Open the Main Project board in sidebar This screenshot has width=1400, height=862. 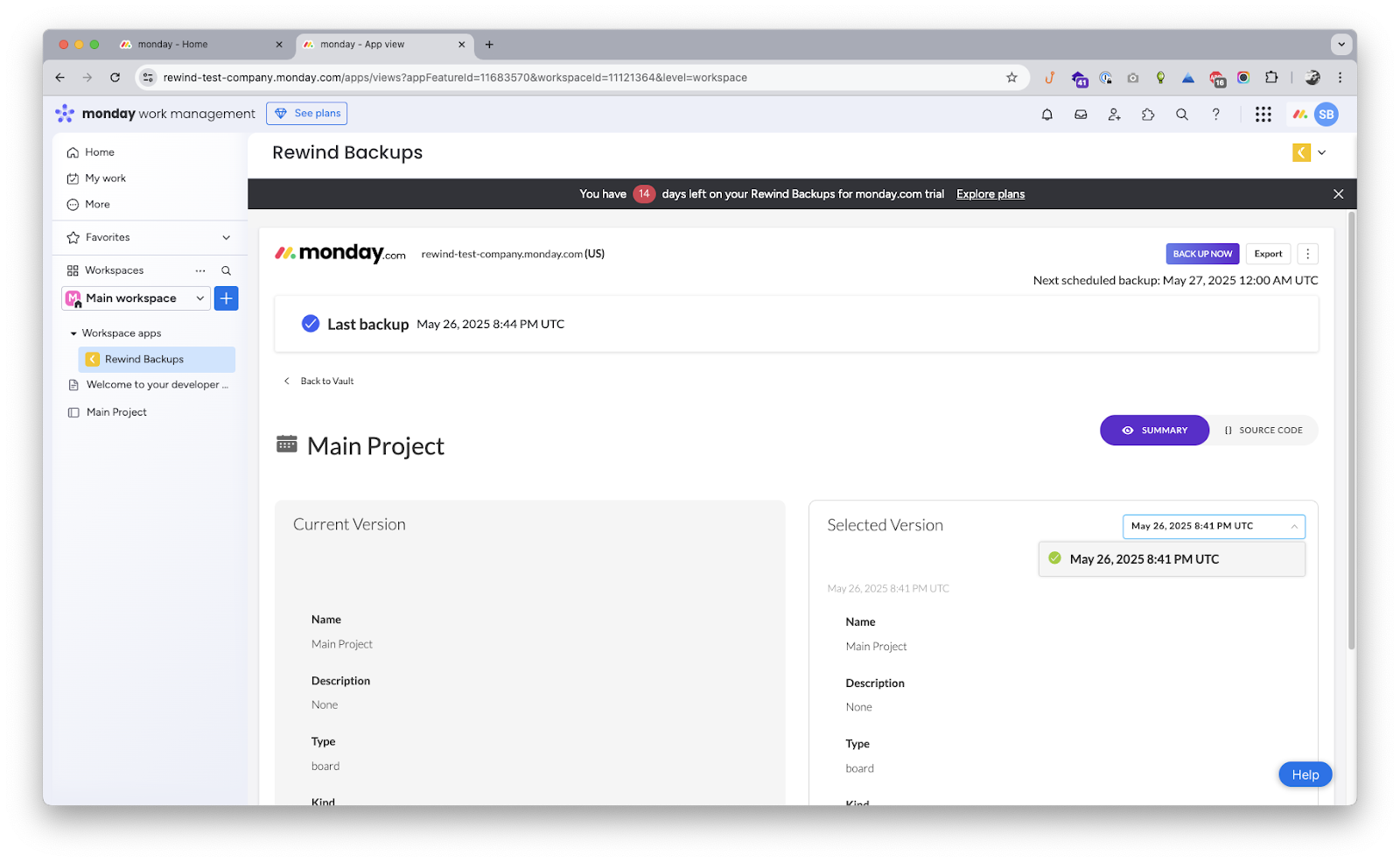tap(107, 412)
